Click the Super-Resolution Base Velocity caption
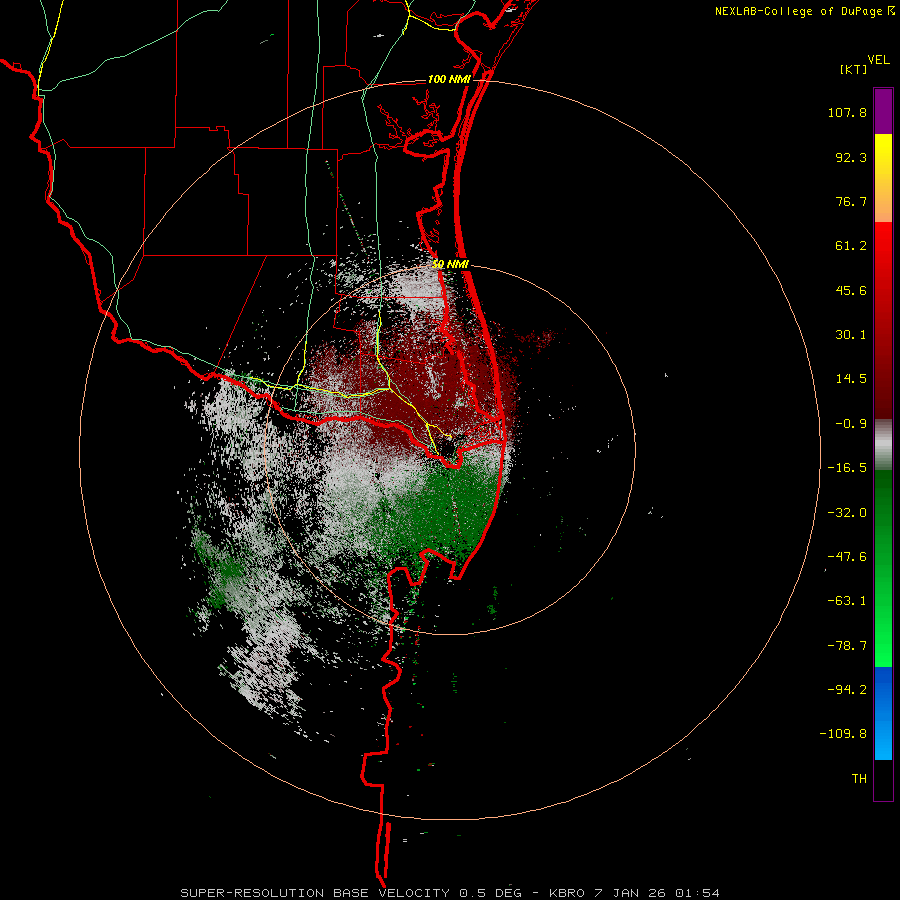900x900 pixels. tap(450, 893)
